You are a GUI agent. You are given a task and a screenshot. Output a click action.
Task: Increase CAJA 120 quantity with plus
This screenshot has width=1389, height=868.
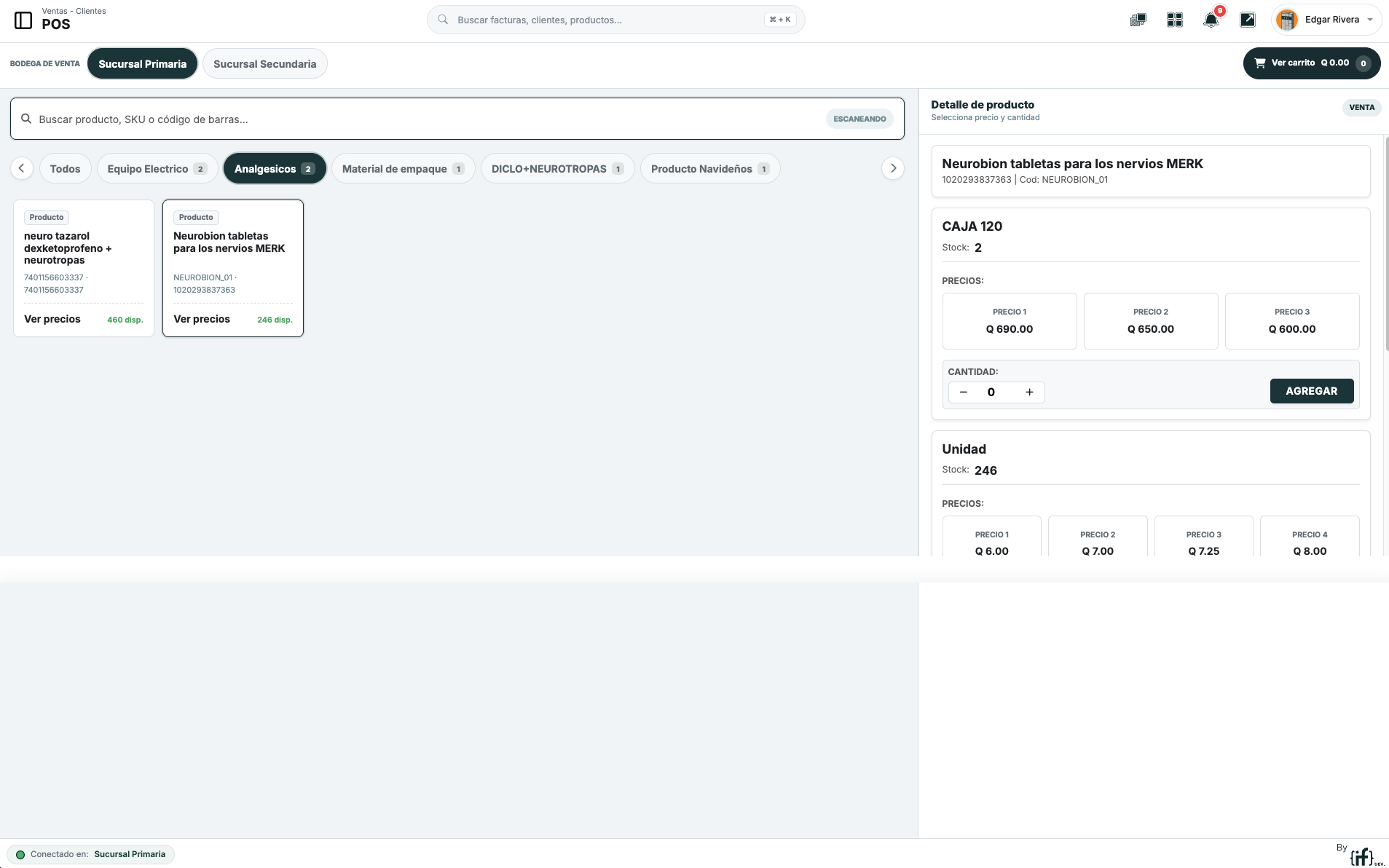tap(1029, 392)
